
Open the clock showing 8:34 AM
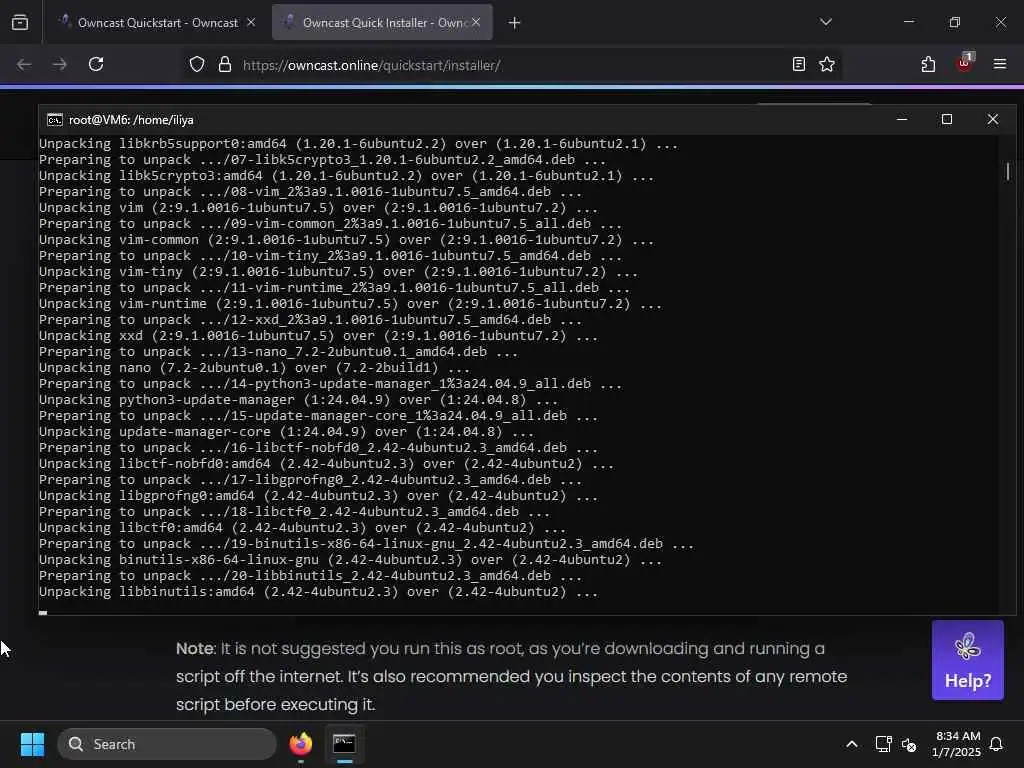pos(957,744)
